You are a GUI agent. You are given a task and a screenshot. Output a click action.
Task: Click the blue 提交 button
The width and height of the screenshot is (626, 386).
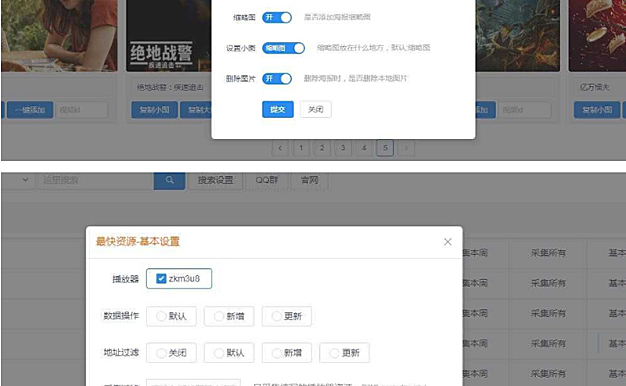click(x=278, y=109)
